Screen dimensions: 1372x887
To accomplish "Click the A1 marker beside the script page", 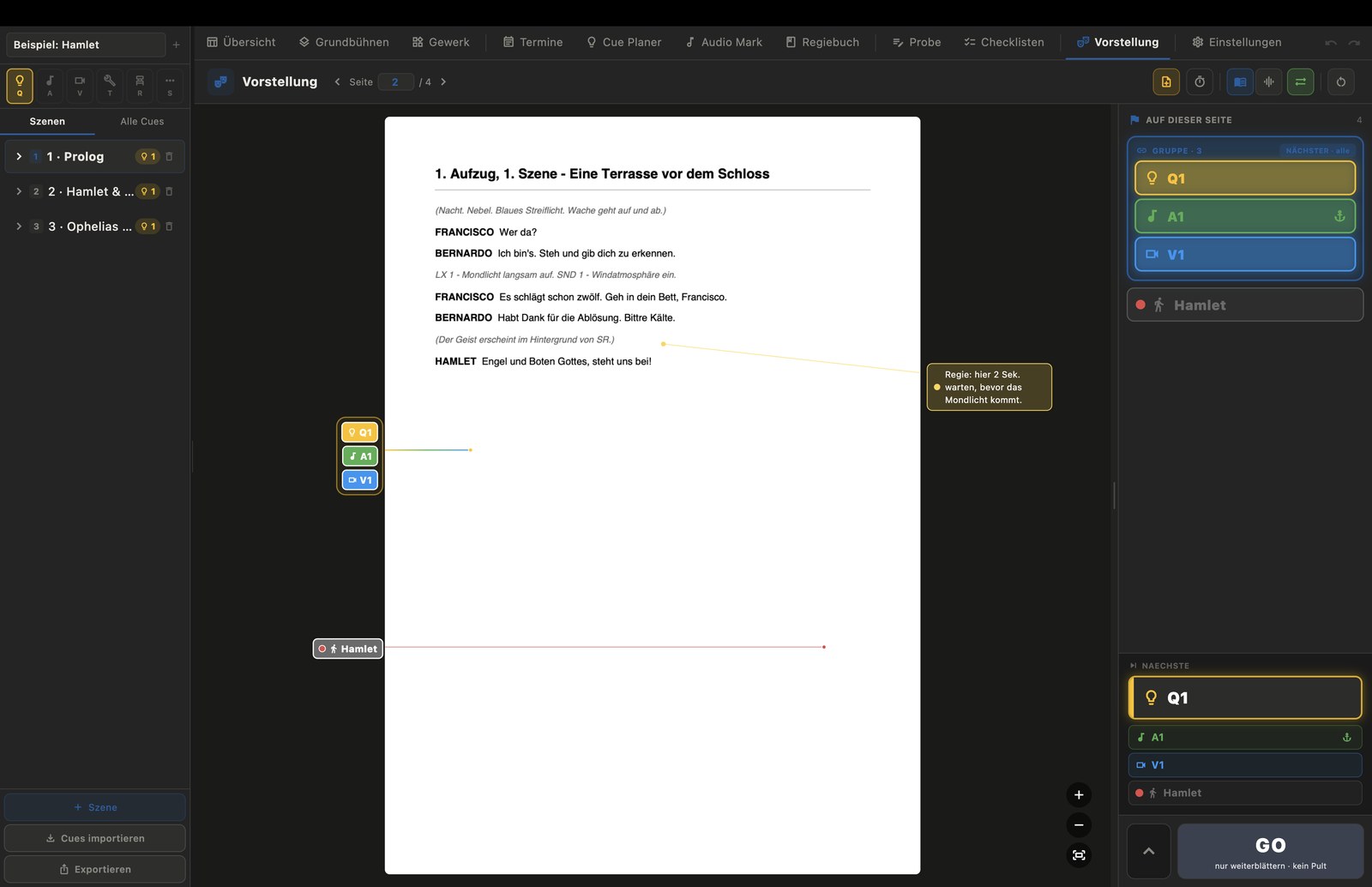I will coord(360,456).
